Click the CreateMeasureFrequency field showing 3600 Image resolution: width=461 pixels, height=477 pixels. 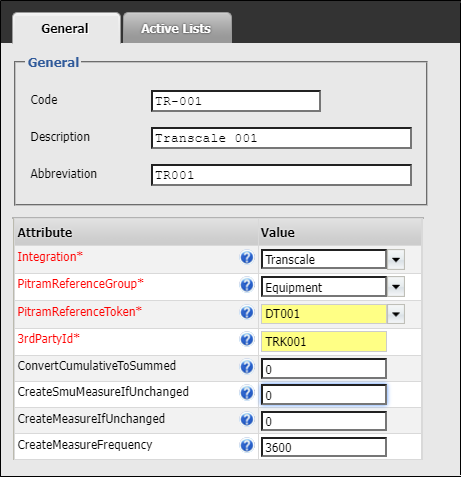click(324, 447)
